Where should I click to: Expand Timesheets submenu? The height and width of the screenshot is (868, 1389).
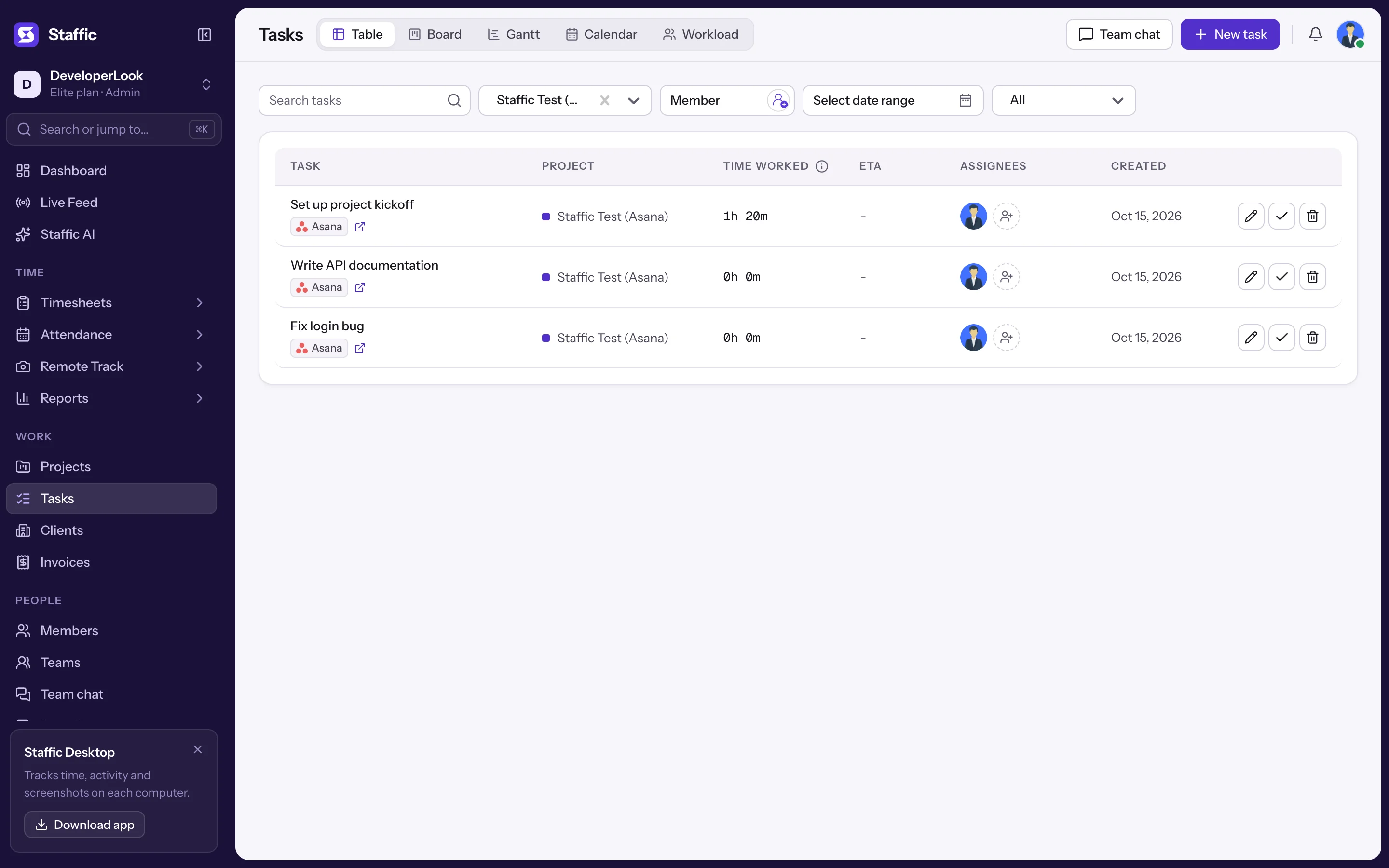tap(200, 302)
